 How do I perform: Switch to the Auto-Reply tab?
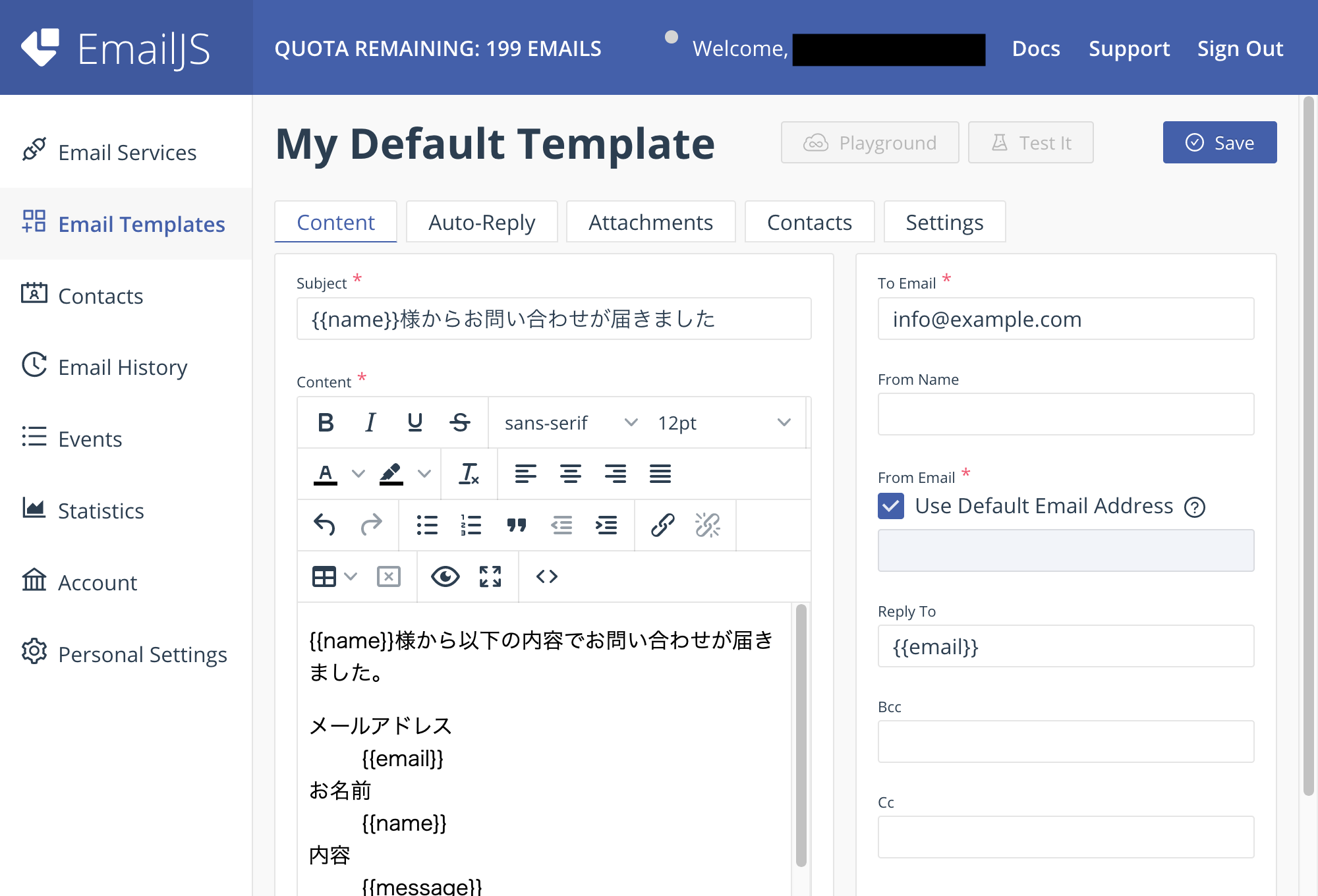click(x=481, y=222)
